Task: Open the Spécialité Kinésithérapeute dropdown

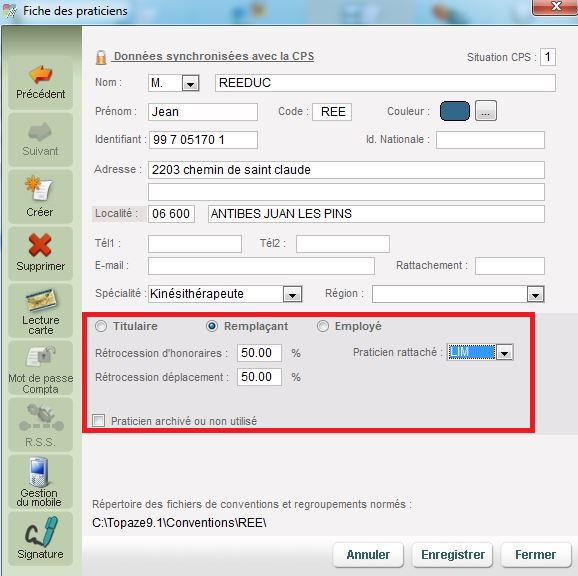Action: coord(292,294)
